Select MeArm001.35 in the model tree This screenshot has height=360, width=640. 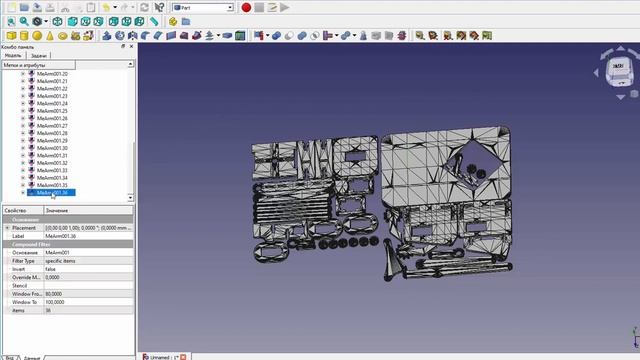pyautogui.click(x=52, y=185)
